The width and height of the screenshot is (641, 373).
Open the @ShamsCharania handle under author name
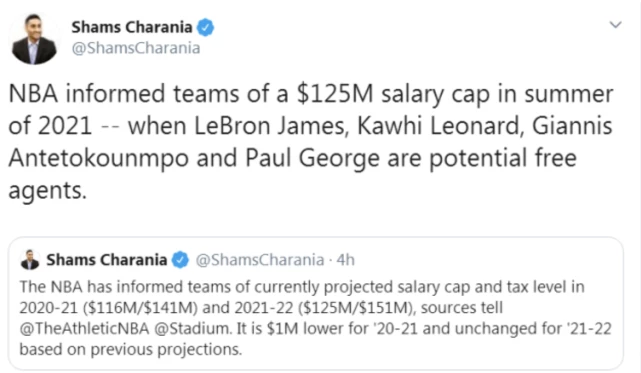(x=136, y=48)
